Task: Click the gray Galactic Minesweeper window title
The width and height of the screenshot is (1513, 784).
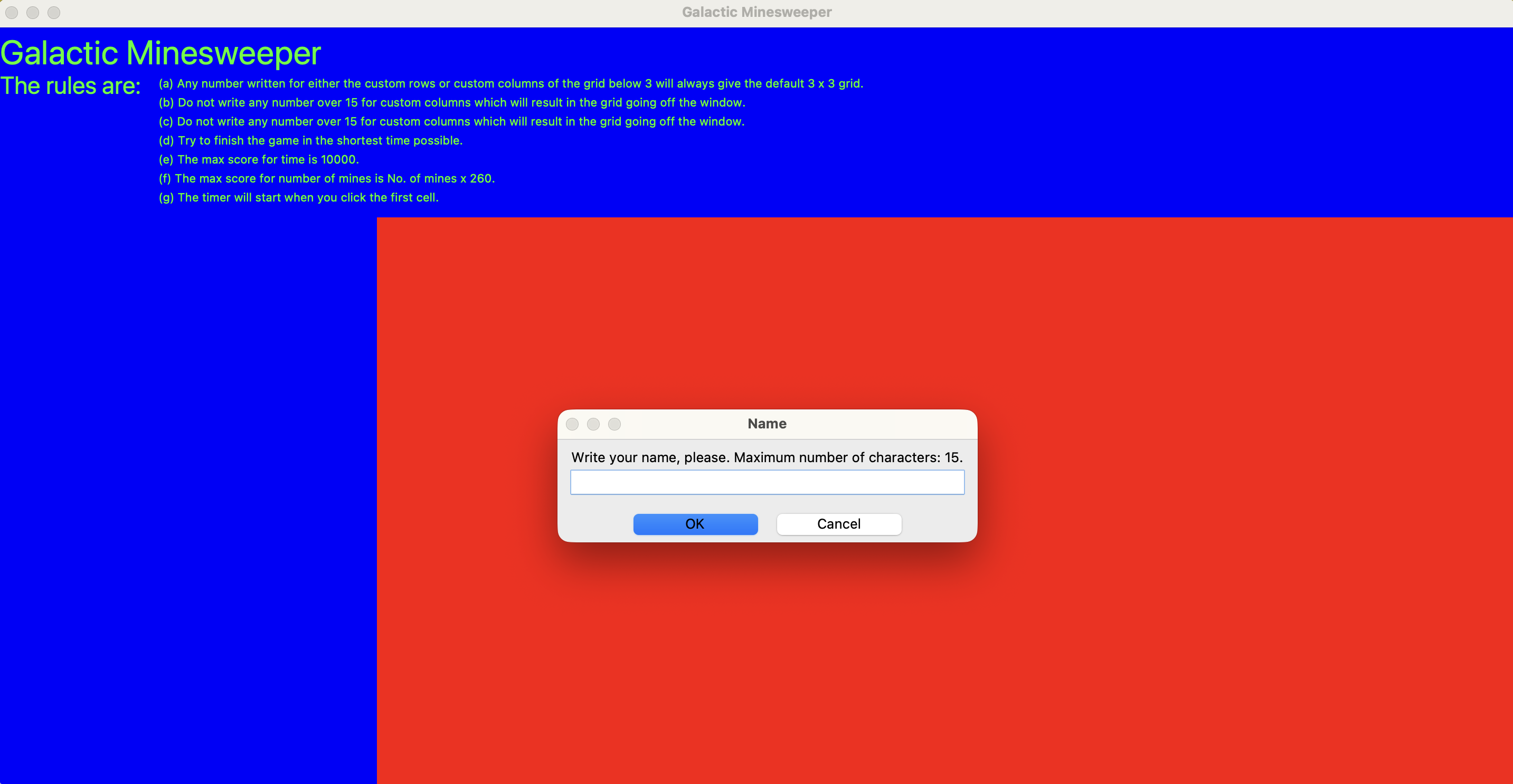Action: click(756, 12)
